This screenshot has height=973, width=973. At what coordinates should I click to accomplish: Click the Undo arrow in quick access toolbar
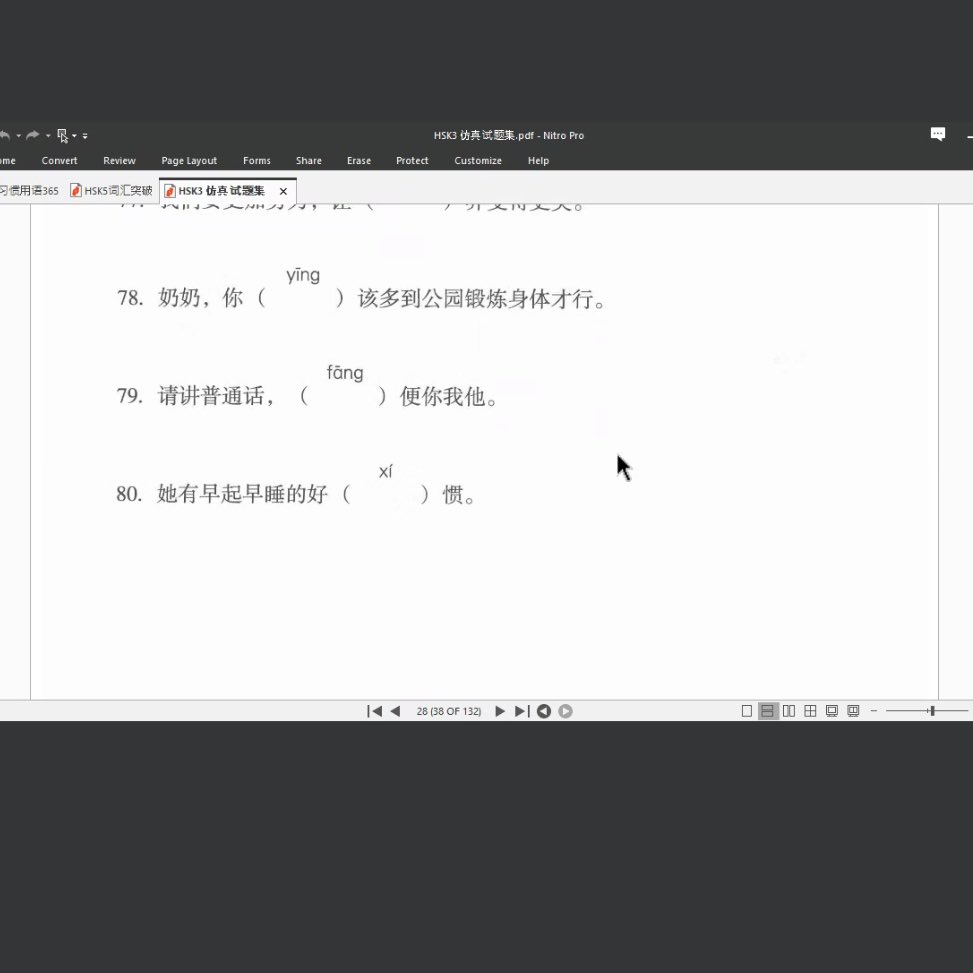pyautogui.click(x=5, y=135)
